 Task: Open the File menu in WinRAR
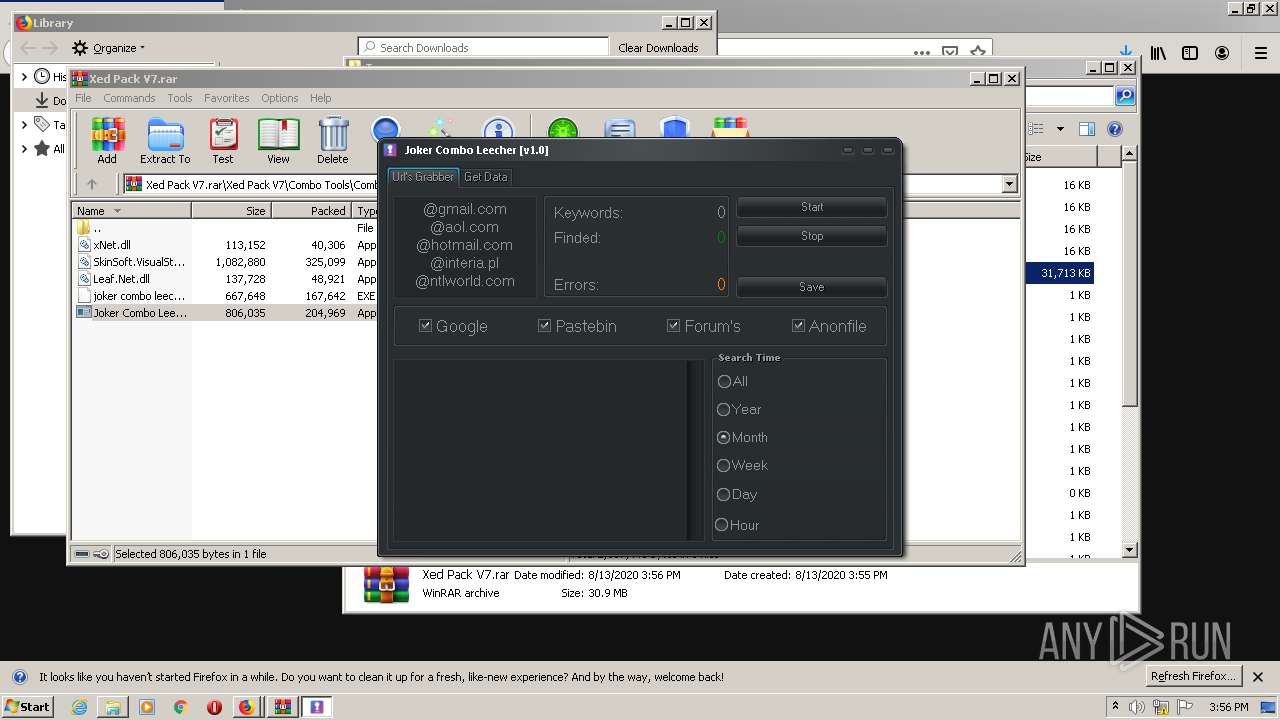83,98
